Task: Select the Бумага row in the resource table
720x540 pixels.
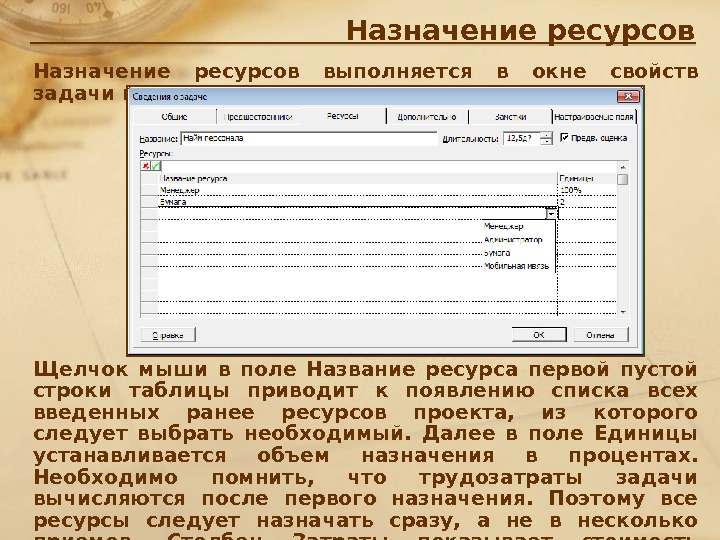Action: [358, 202]
